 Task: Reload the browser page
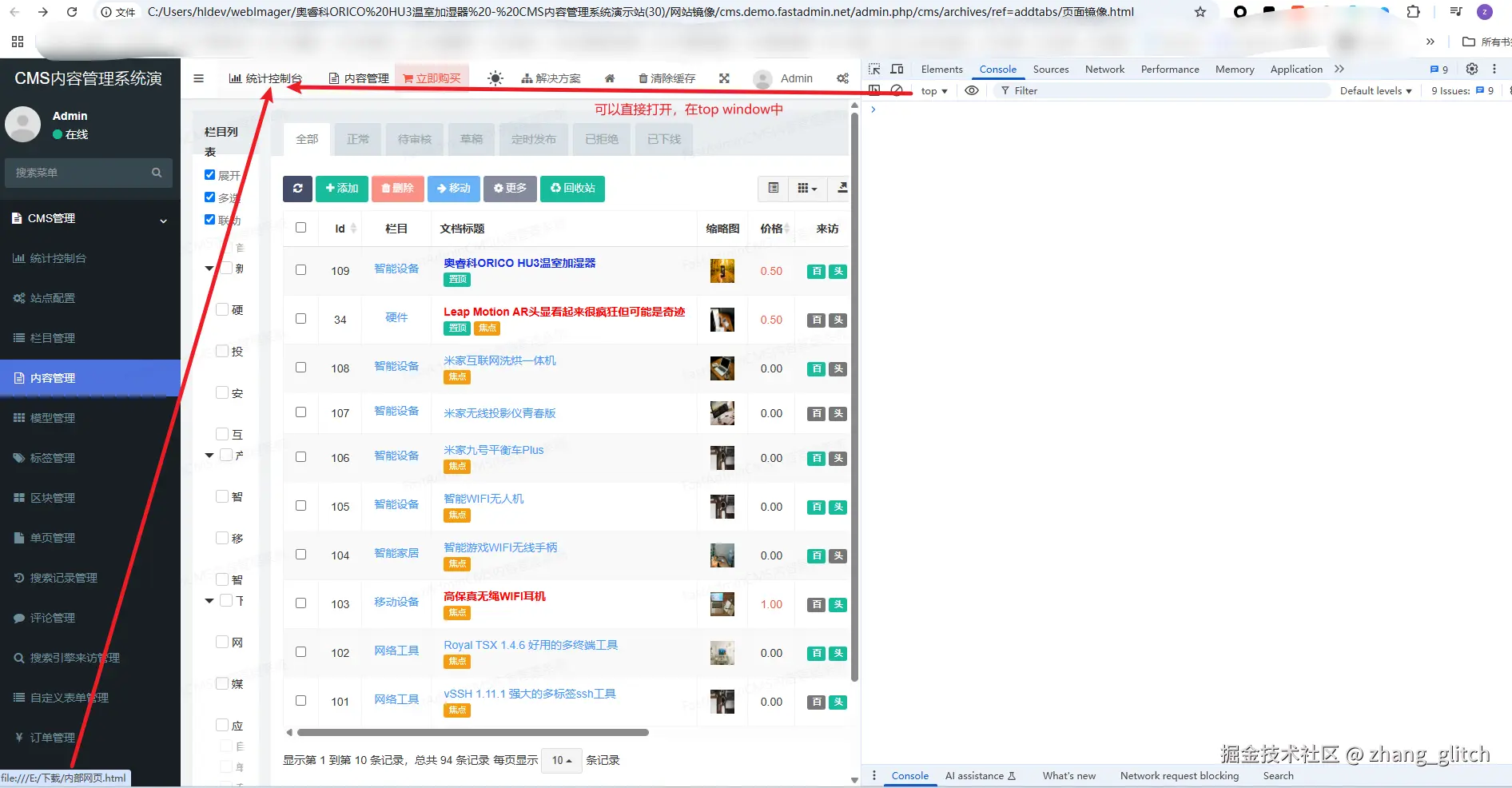(x=72, y=12)
